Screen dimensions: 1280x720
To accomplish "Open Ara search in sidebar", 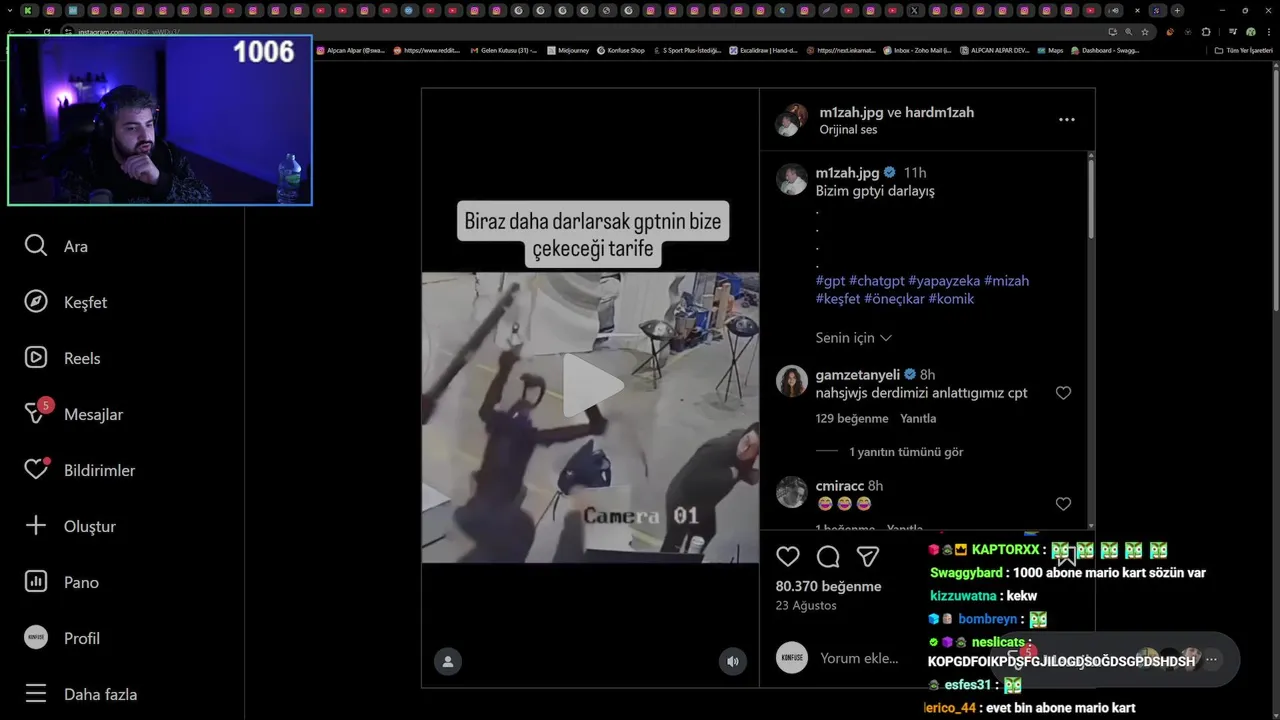I will click(56, 246).
